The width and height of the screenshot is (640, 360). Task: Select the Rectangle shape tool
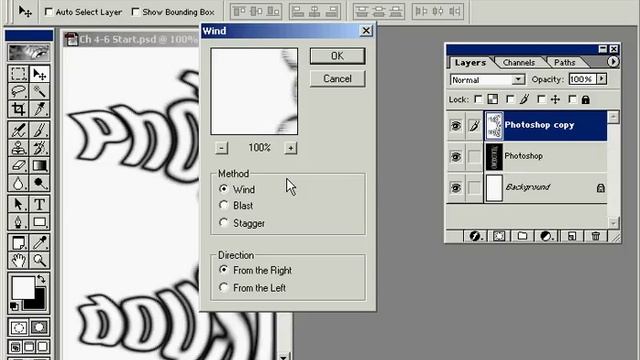tap(40, 222)
